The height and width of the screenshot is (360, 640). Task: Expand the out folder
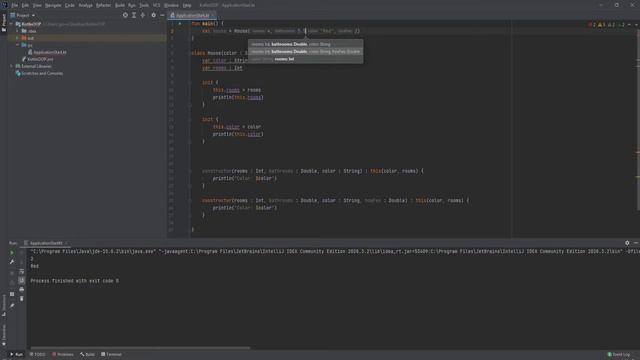pos(18,38)
